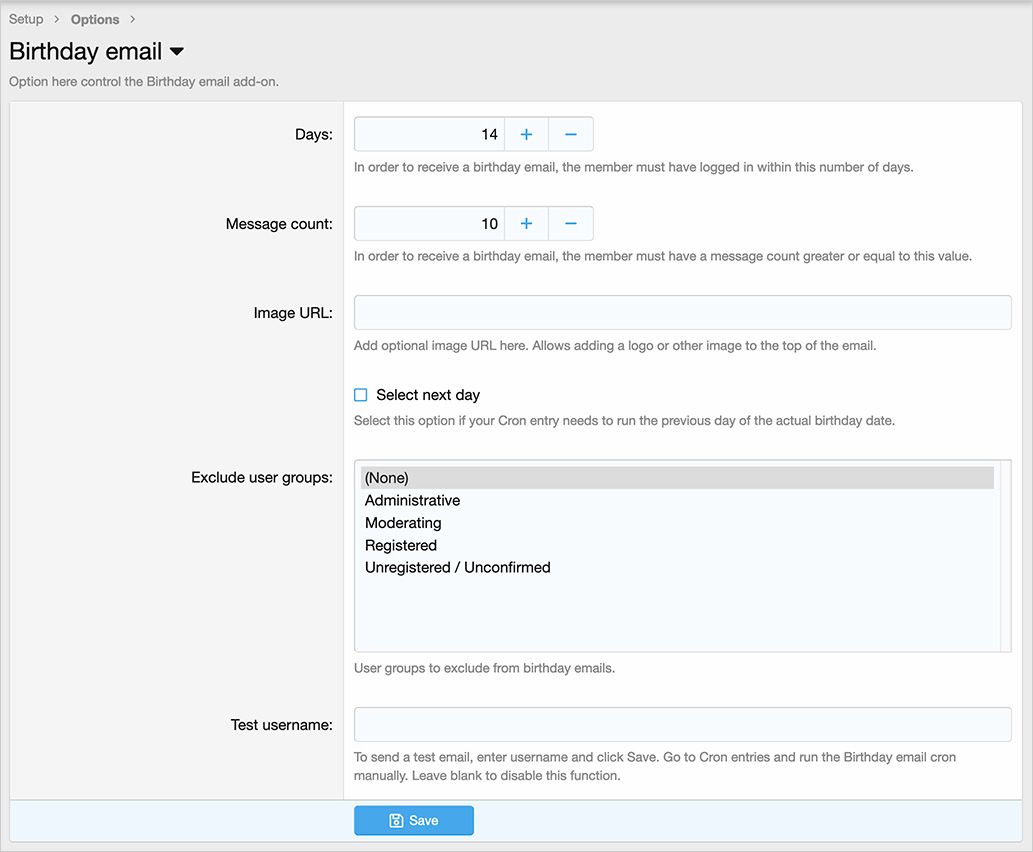Select Registered user group option

pyautogui.click(x=401, y=545)
